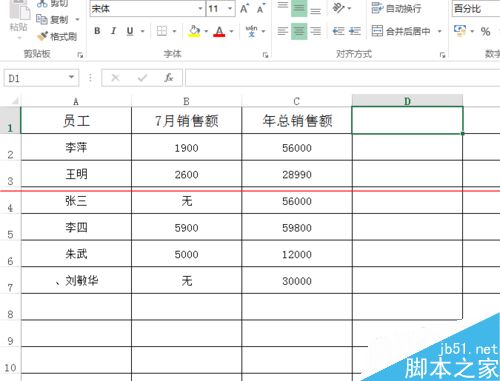Screen dimensions: 500x381
Task: Click cell containing 30000
Action: click(x=297, y=281)
